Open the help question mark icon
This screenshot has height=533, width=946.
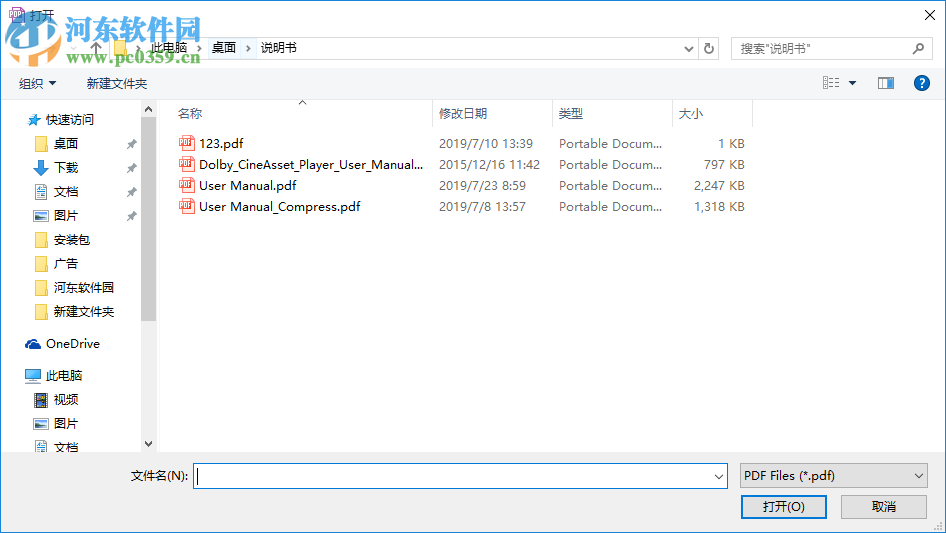(921, 83)
